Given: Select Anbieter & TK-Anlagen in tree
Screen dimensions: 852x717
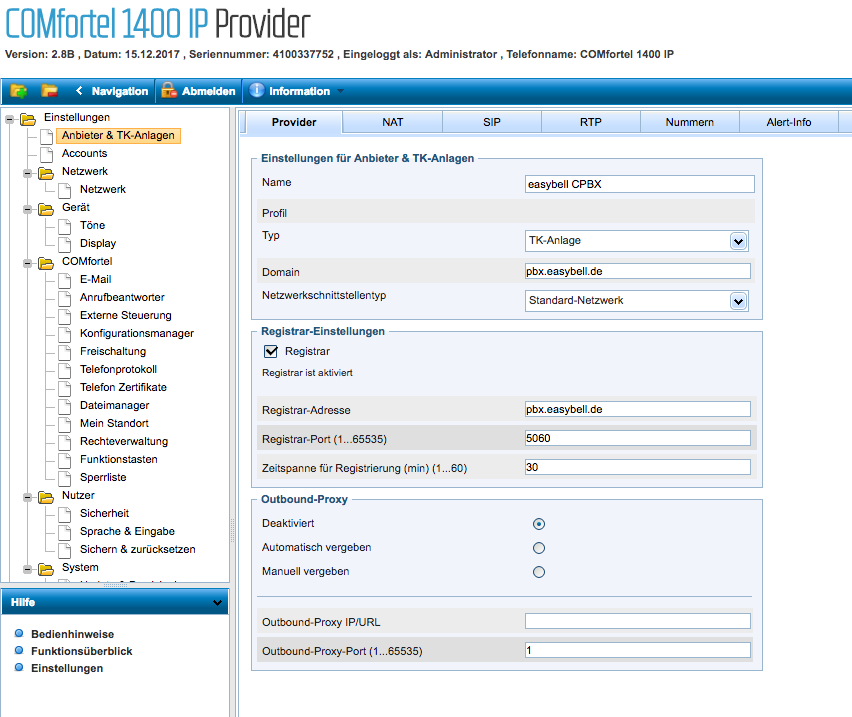Looking at the screenshot, I should [118, 135].
